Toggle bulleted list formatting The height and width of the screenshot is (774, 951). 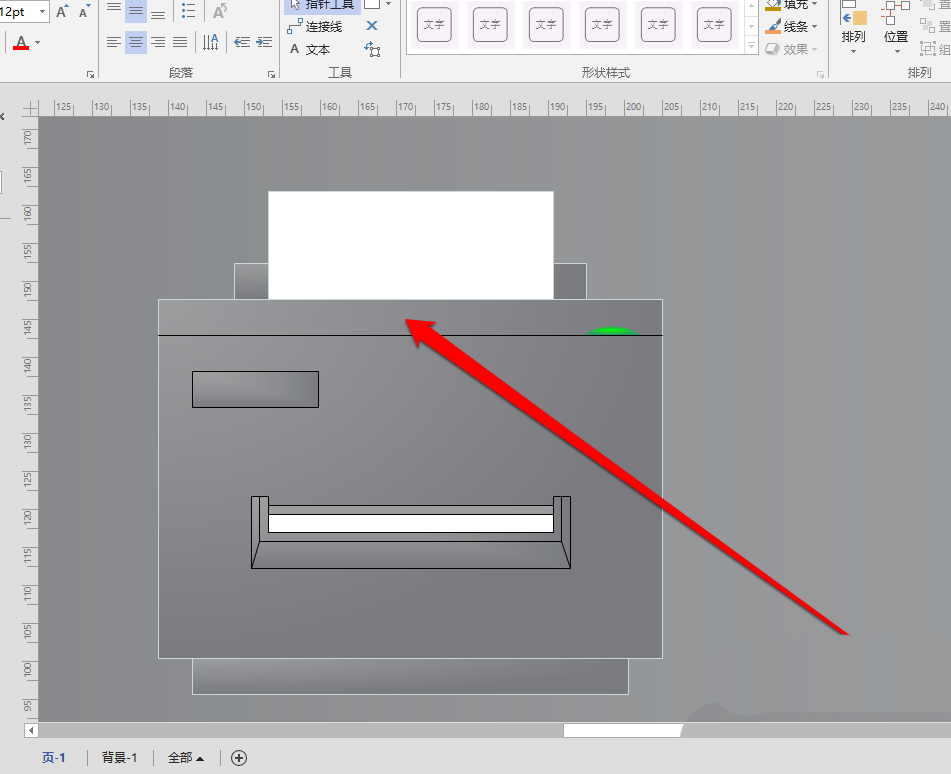click(189, 10)
